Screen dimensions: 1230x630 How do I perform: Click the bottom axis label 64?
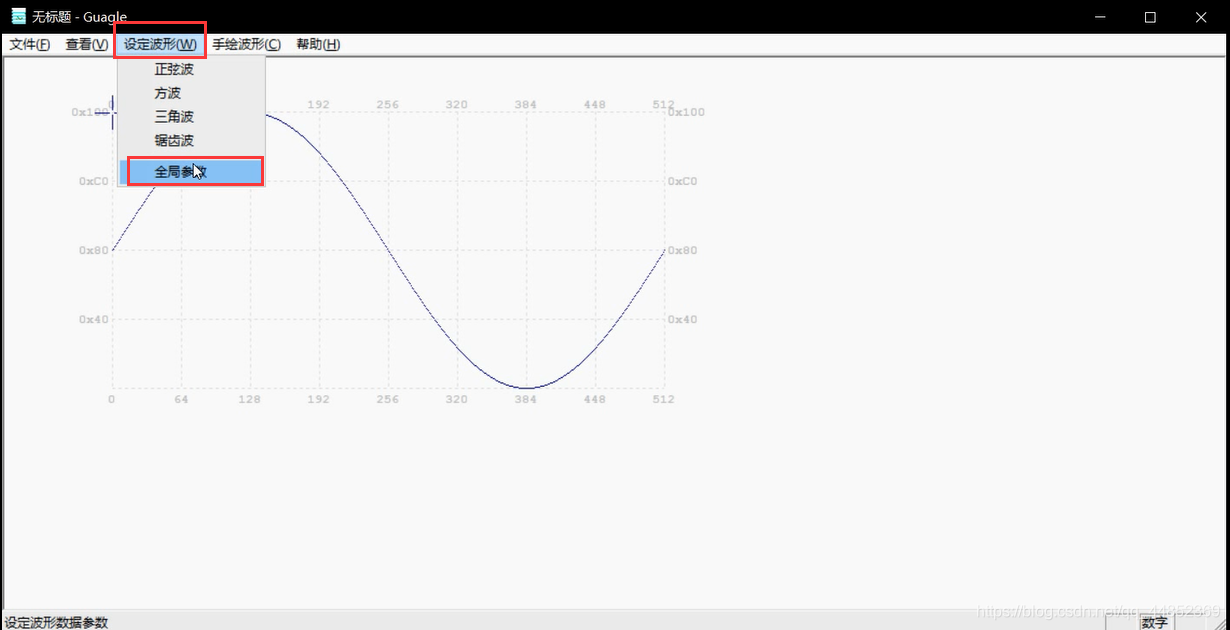[x=181, y=399]
